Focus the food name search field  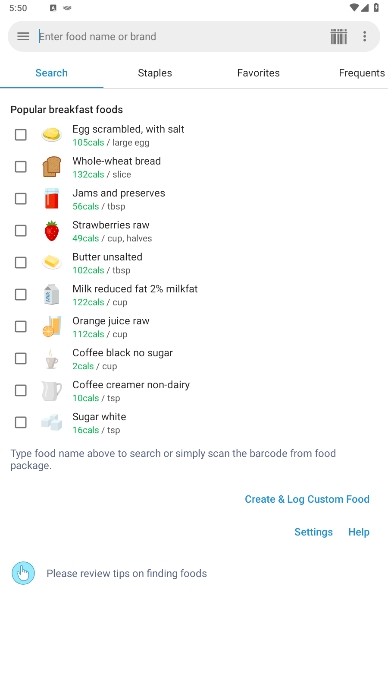click(x=181, y=36)
